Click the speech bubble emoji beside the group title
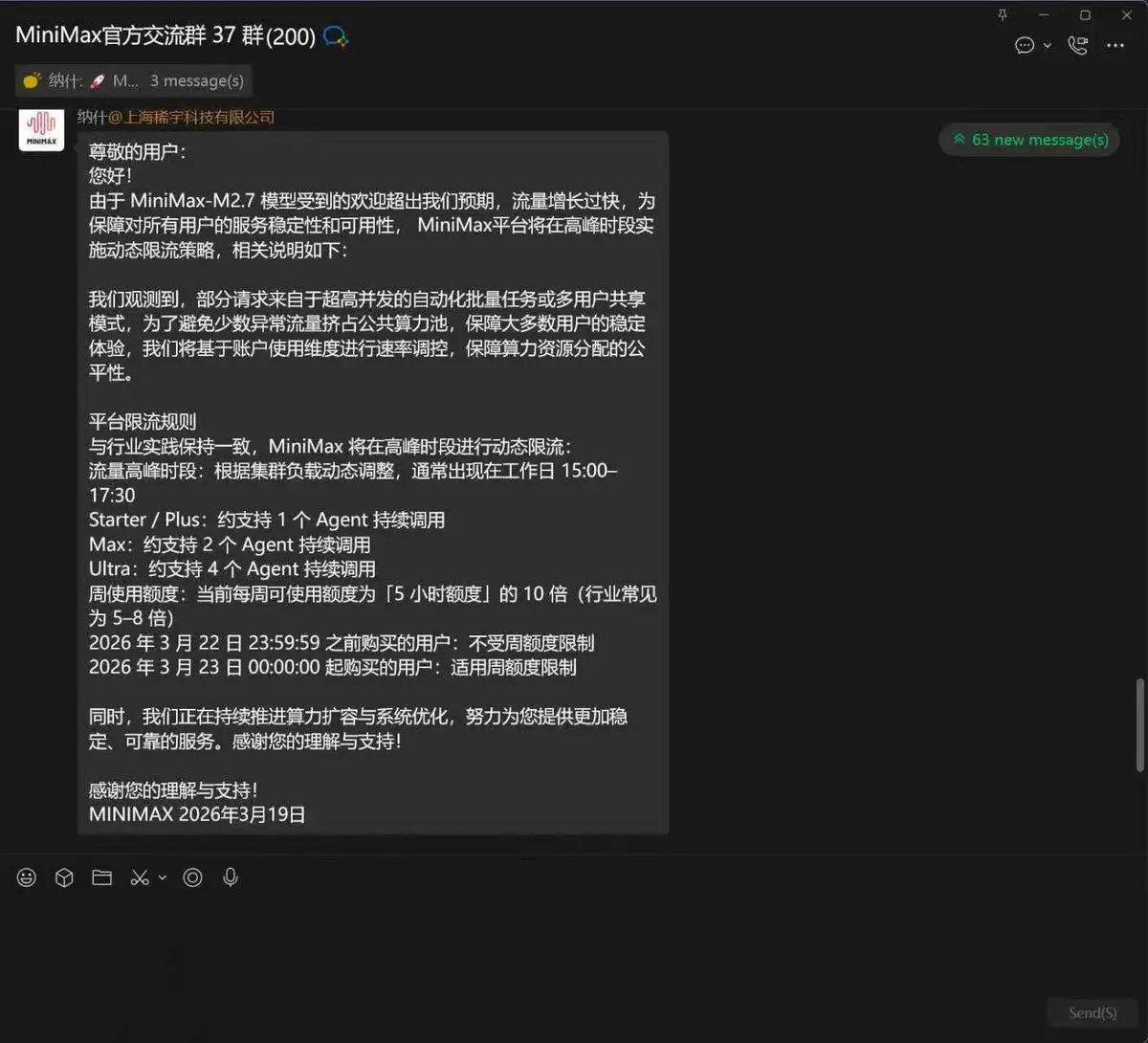The height and width of the screenshot is (1043, 1148). pos(334,36)
